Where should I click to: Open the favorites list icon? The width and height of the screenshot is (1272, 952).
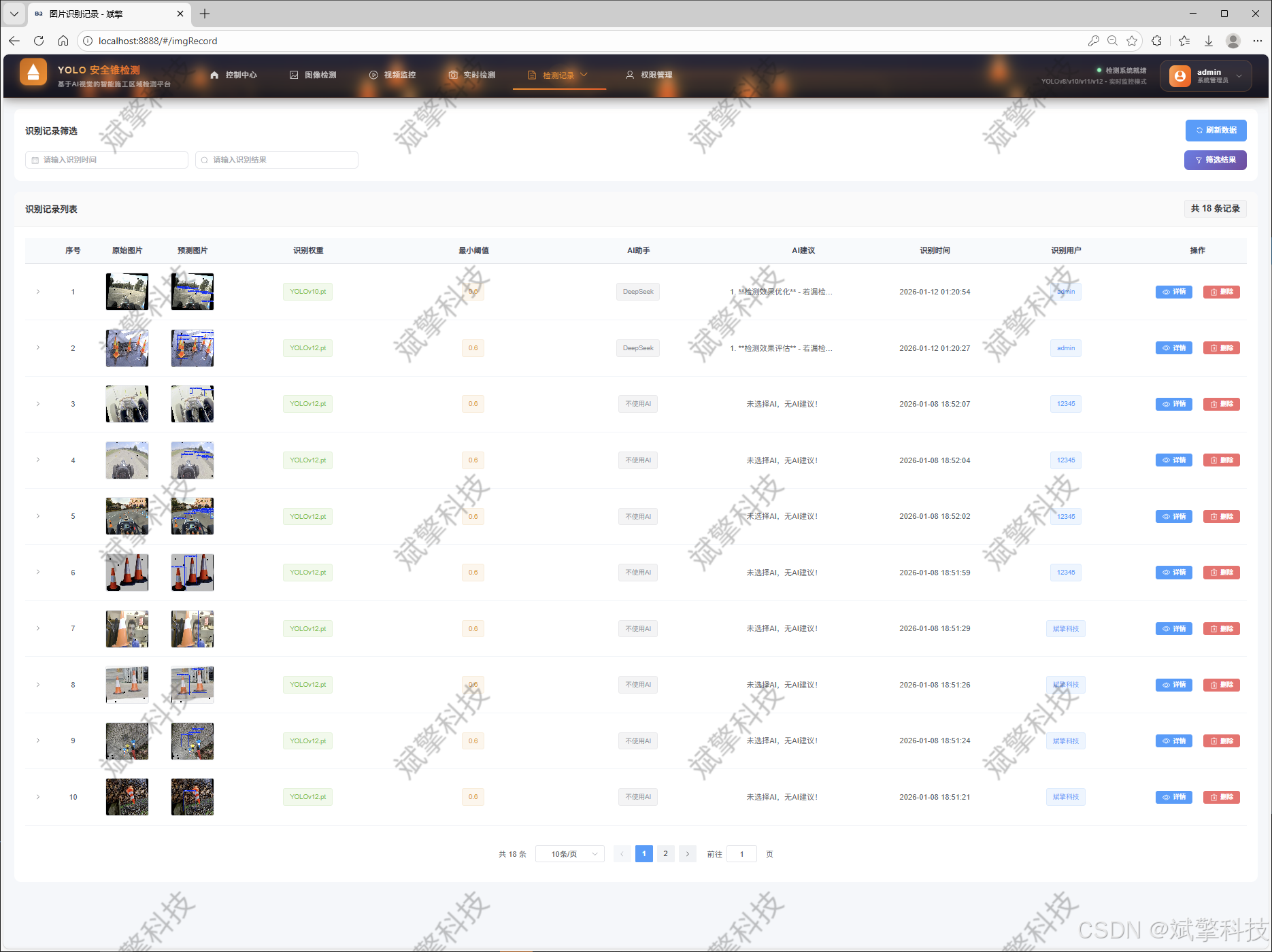click(1184, 41)
